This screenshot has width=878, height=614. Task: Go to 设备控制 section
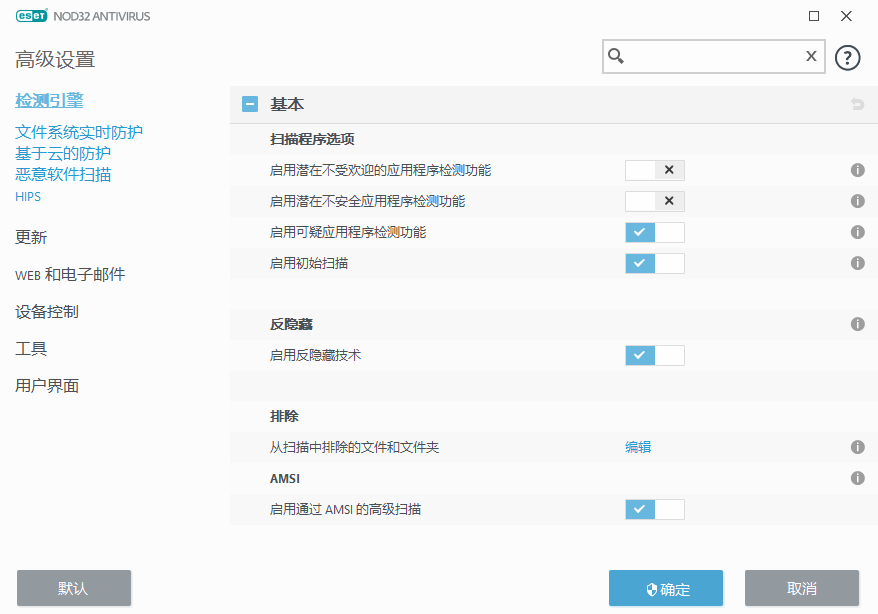(47, 312)
